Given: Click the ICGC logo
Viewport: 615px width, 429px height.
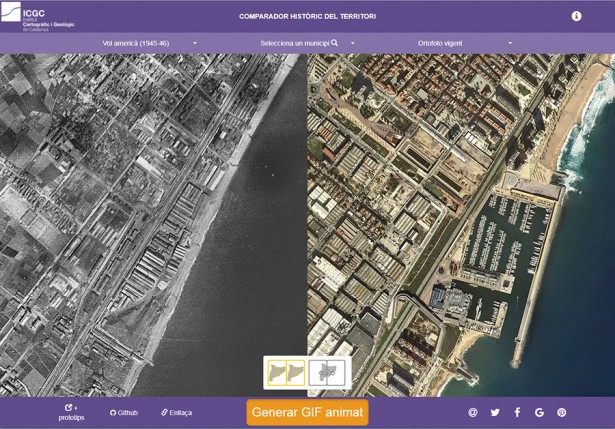Looking at the screenshot, I should [38, 17].
